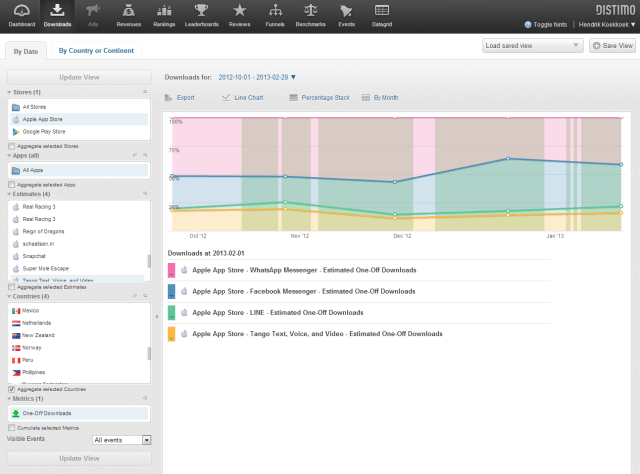Click the pink WhatsApp Messenger color swatch
The image size is (640, 474).
click(171, 271)
